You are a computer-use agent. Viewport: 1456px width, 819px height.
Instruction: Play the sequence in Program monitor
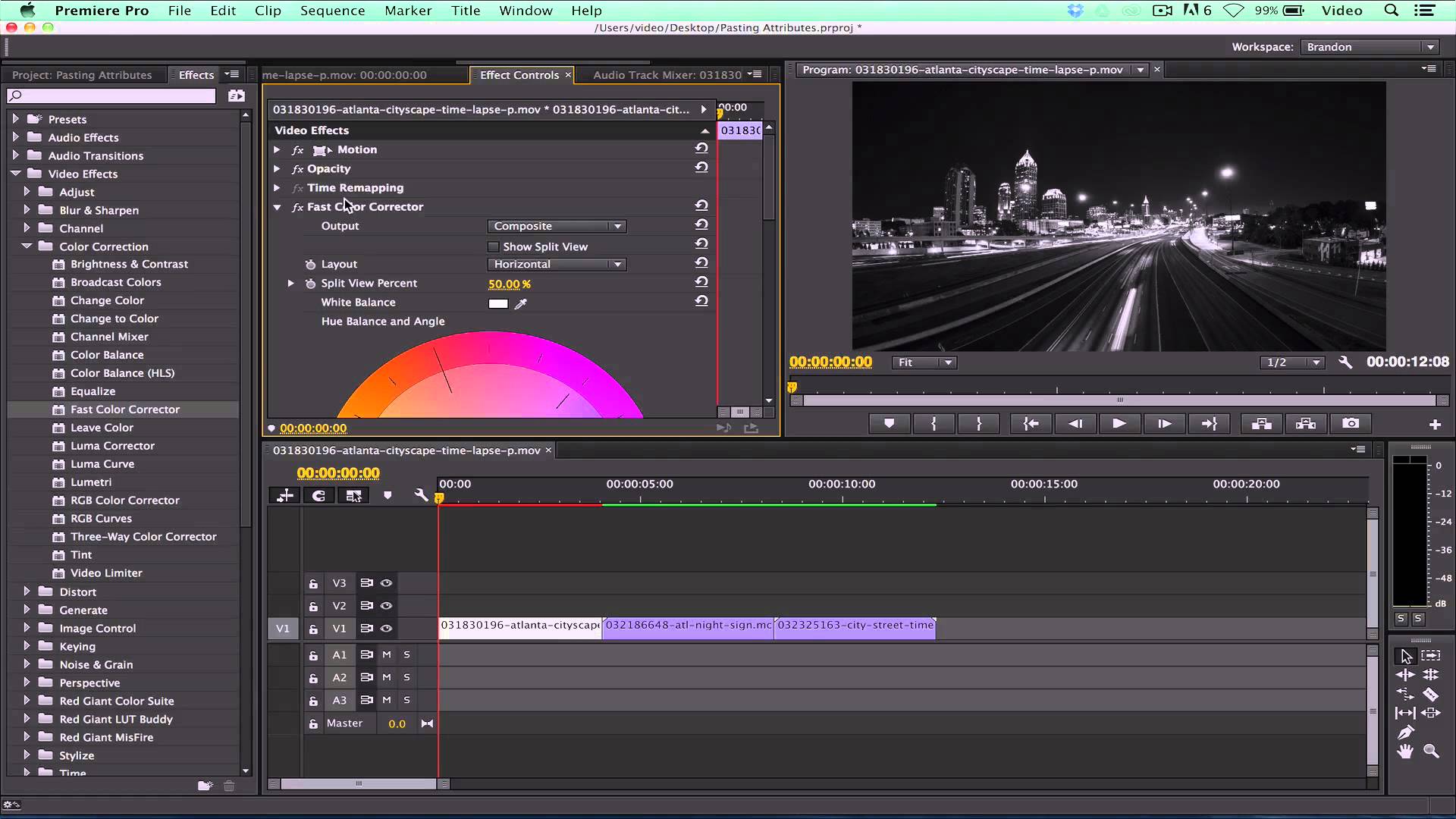(1119, 424)
